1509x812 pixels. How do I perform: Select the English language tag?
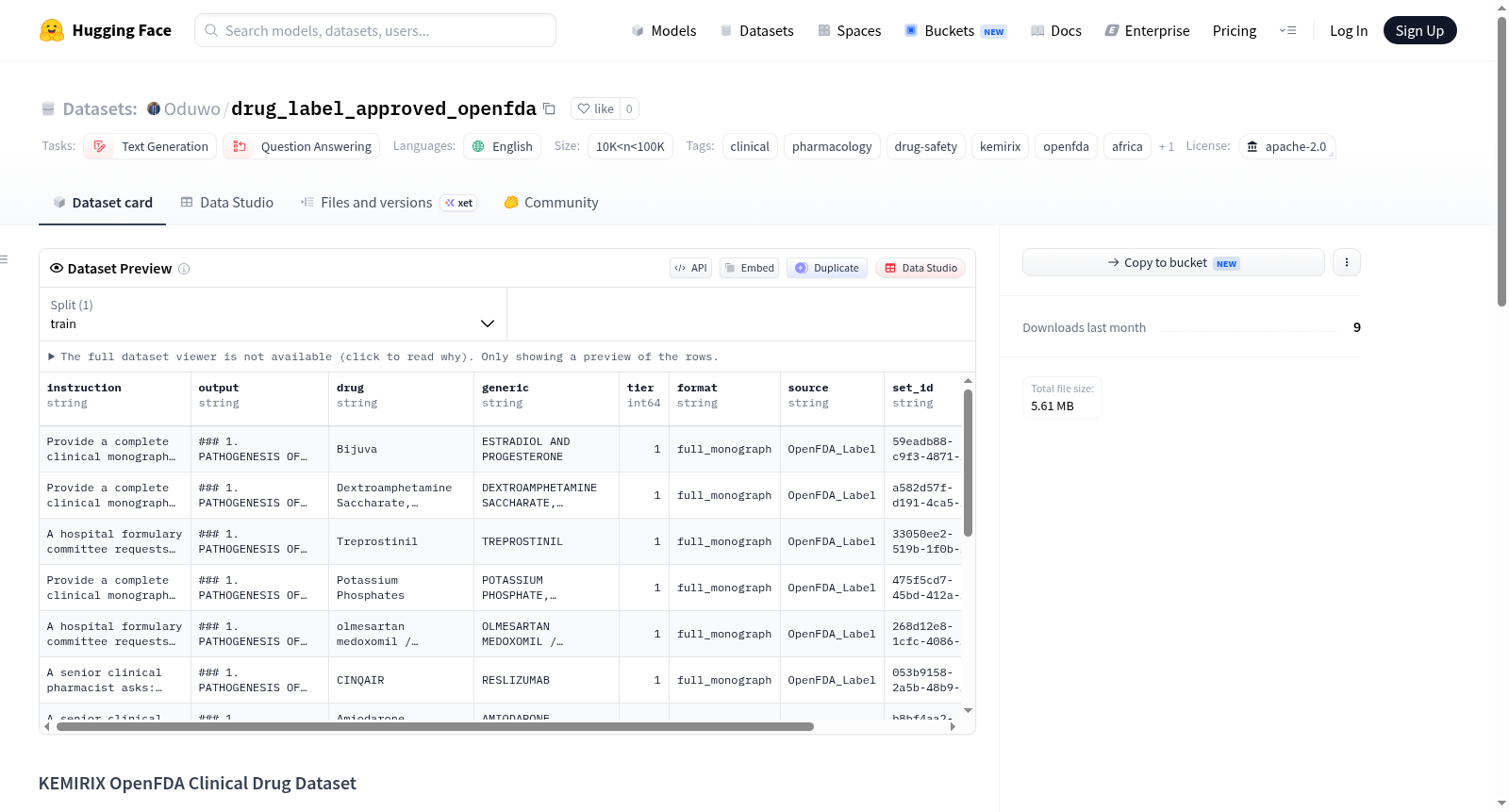pos(502,146)
